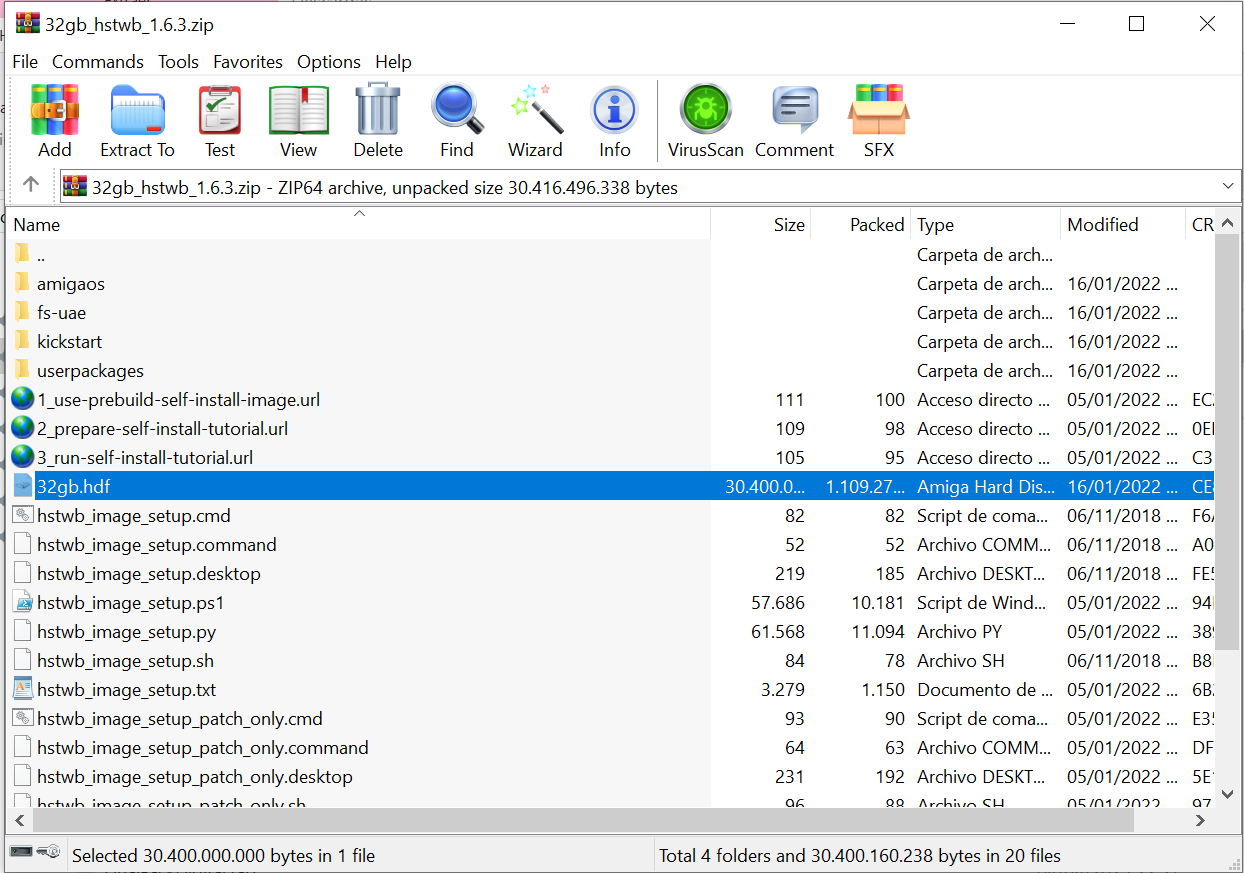Image resolution: width=1244 pixels, height=873 pixels.
Task: Click the hstwb_image_setup.ps1 PowerShell icon
Action: (x=23, y=602)
